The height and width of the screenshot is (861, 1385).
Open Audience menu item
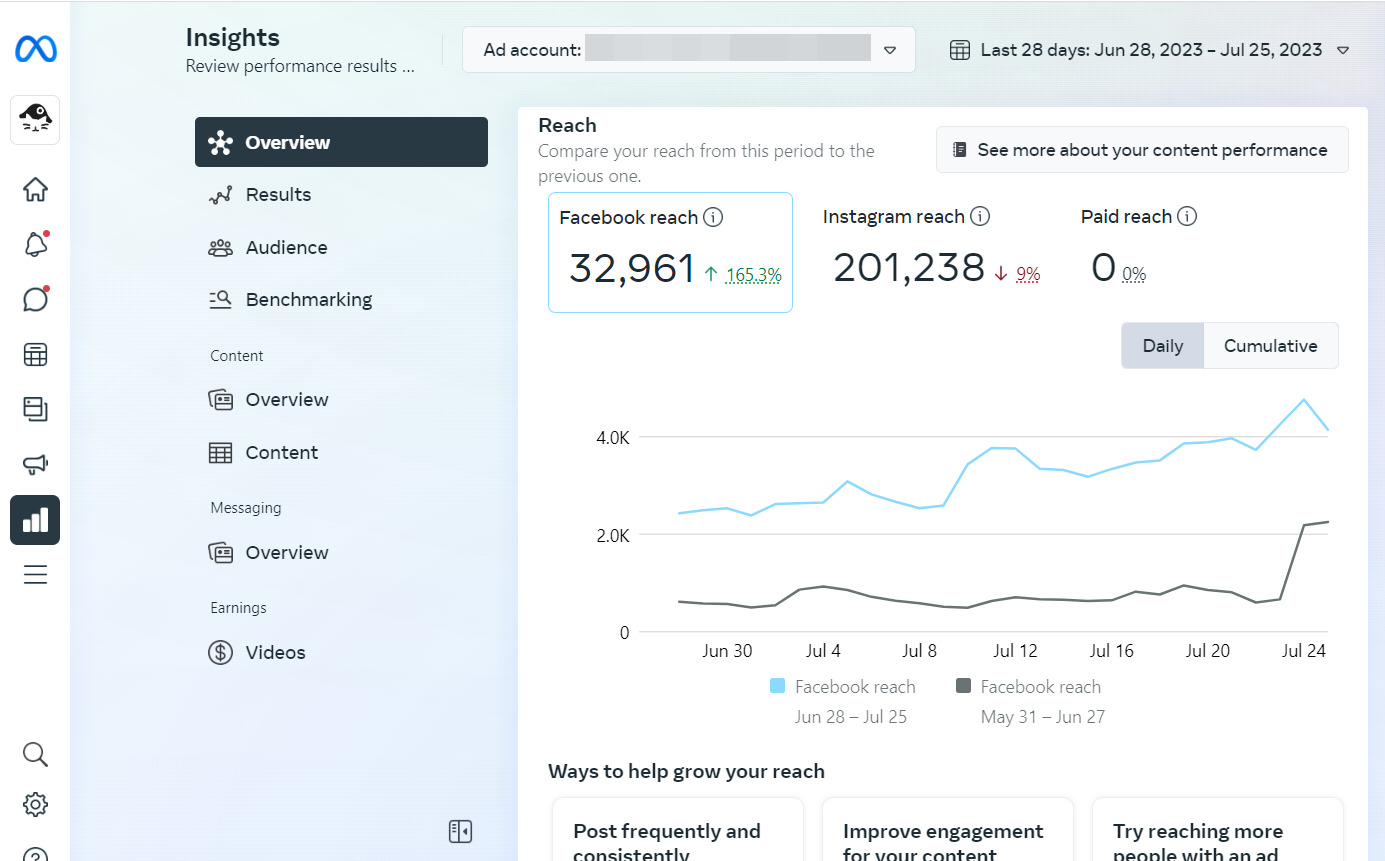pyautogui.click(x=341, y=247)
